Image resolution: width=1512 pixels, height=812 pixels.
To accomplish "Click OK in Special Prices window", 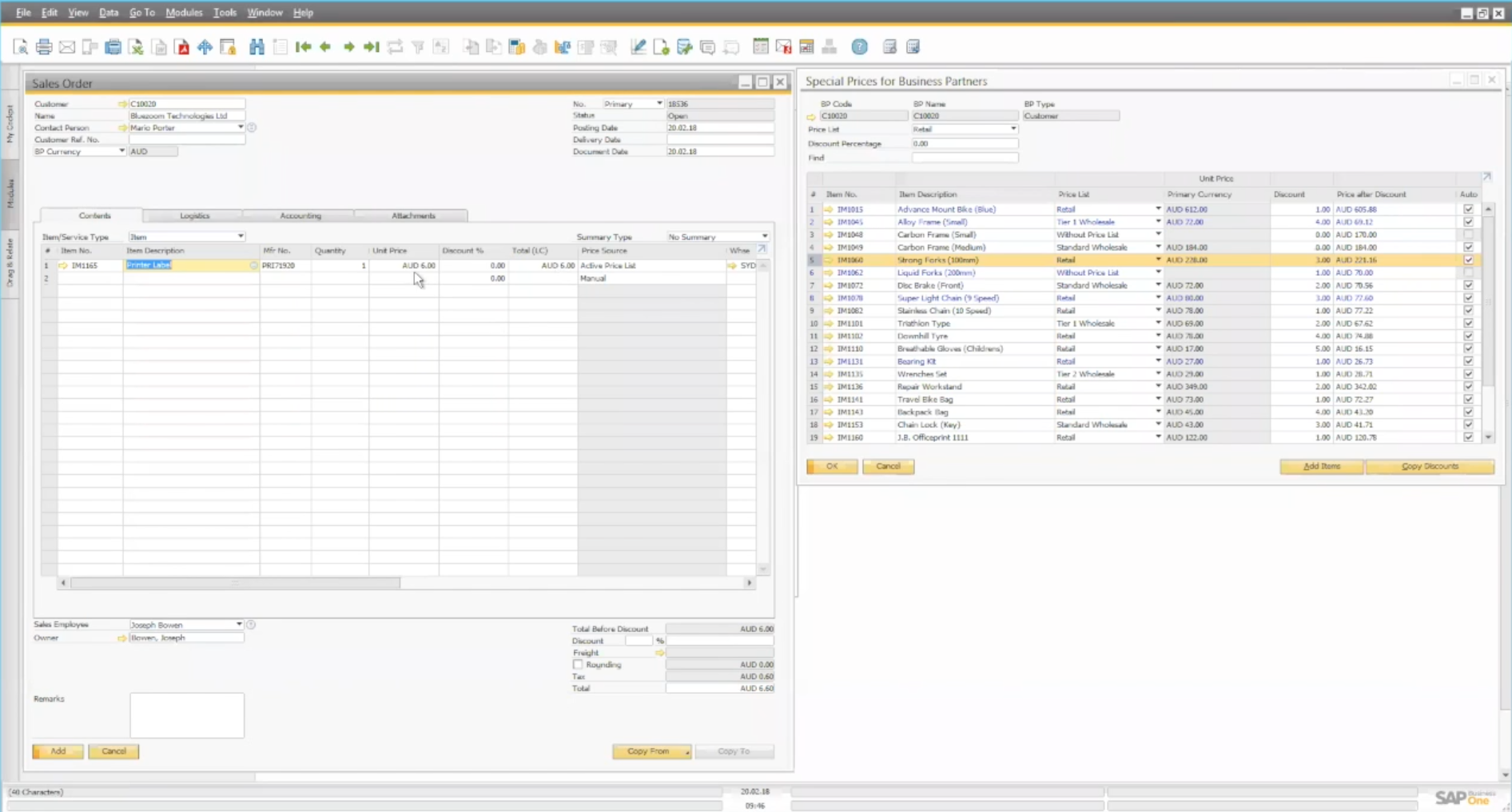I will (x=832, y=467).
